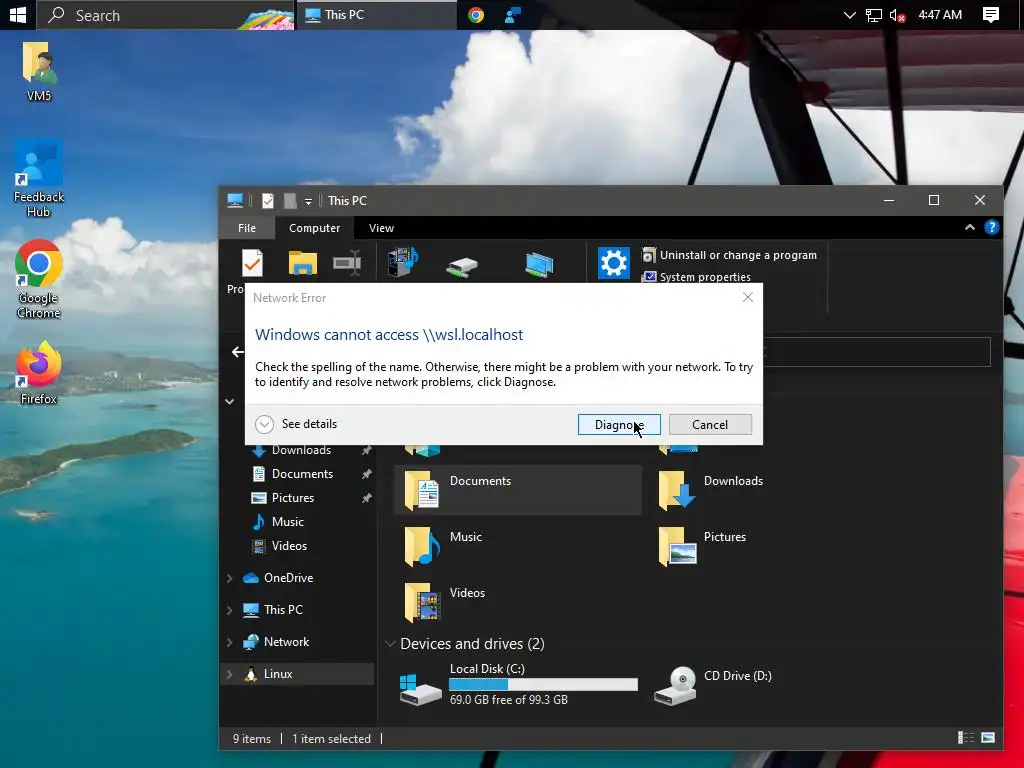Click the Diagnose button

[x=619, y=424]
